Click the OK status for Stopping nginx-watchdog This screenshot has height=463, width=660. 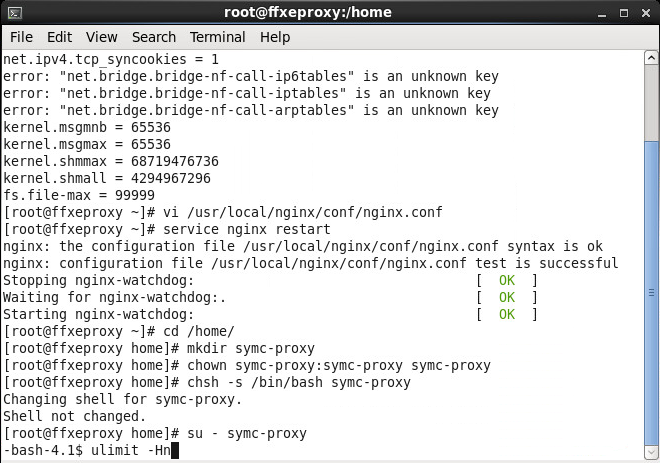click(x=506, y=280)
